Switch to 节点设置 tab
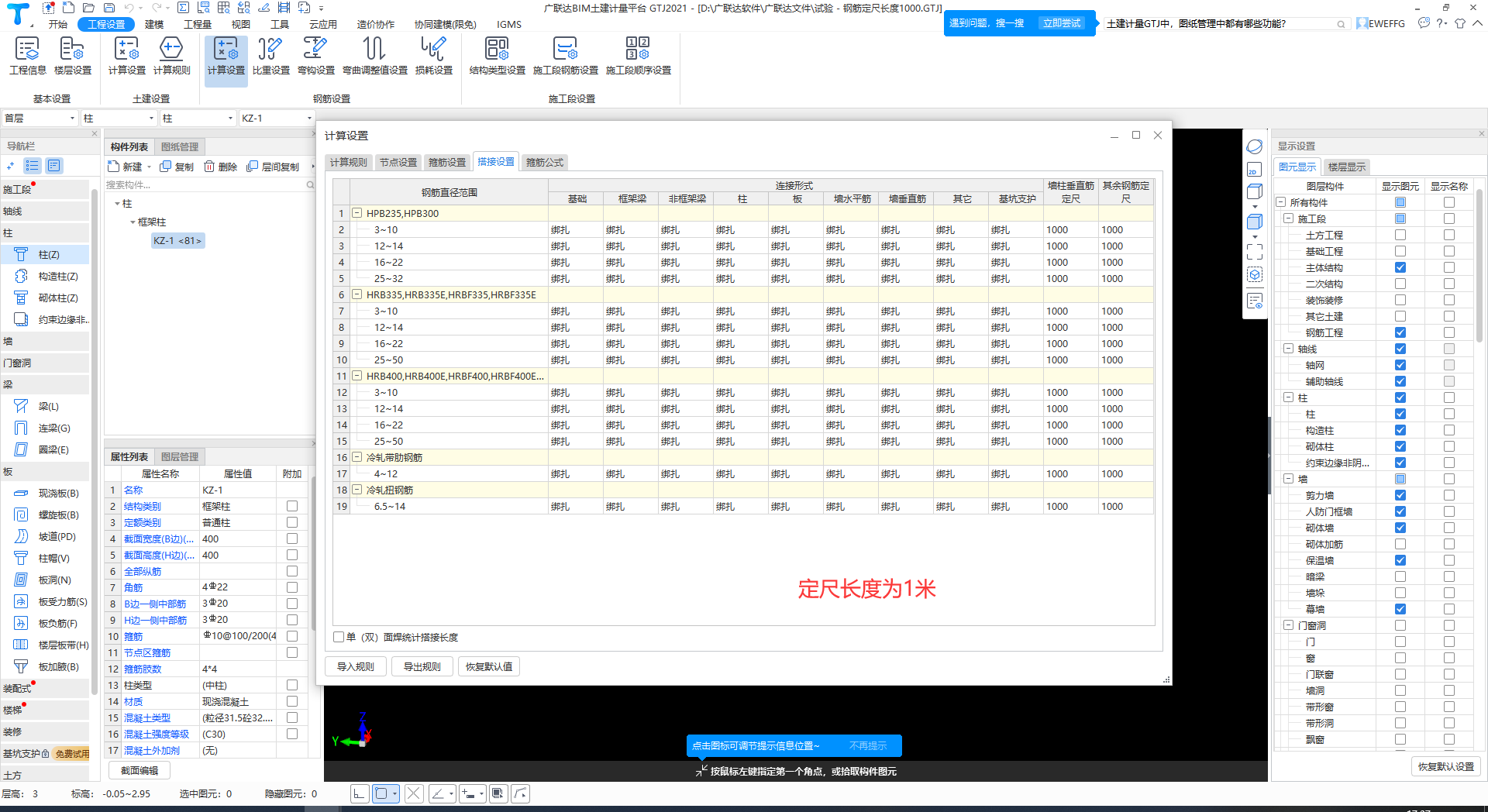Viewport: 1488px width, 812px height. pos(398,163)
